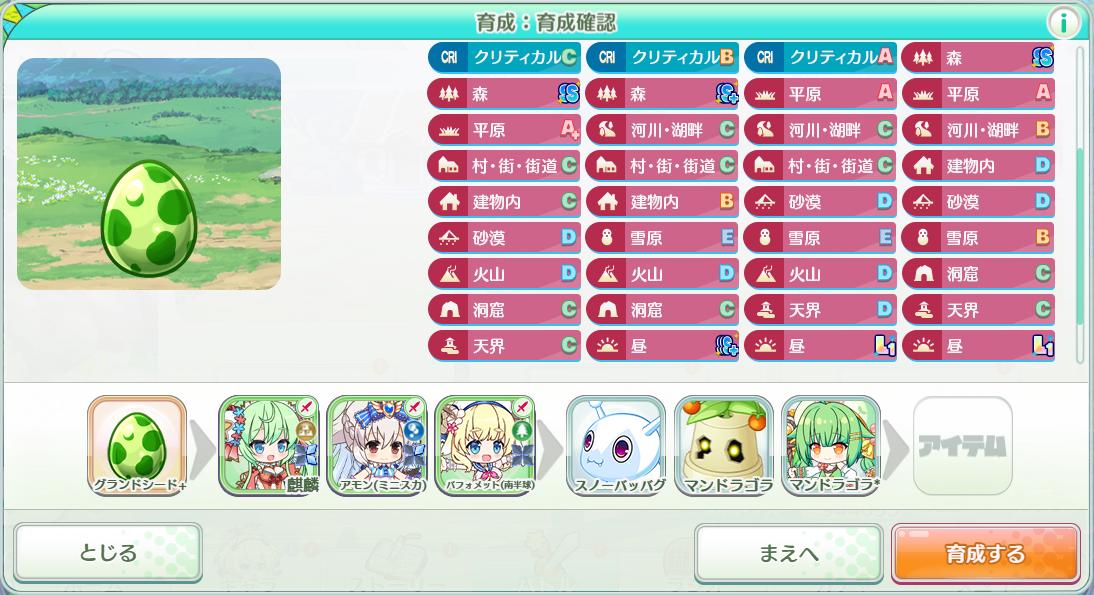Select the バフォメット(南半球) character icon
The width and height of the screenshot is (1094, 595).
pos(485,446)
